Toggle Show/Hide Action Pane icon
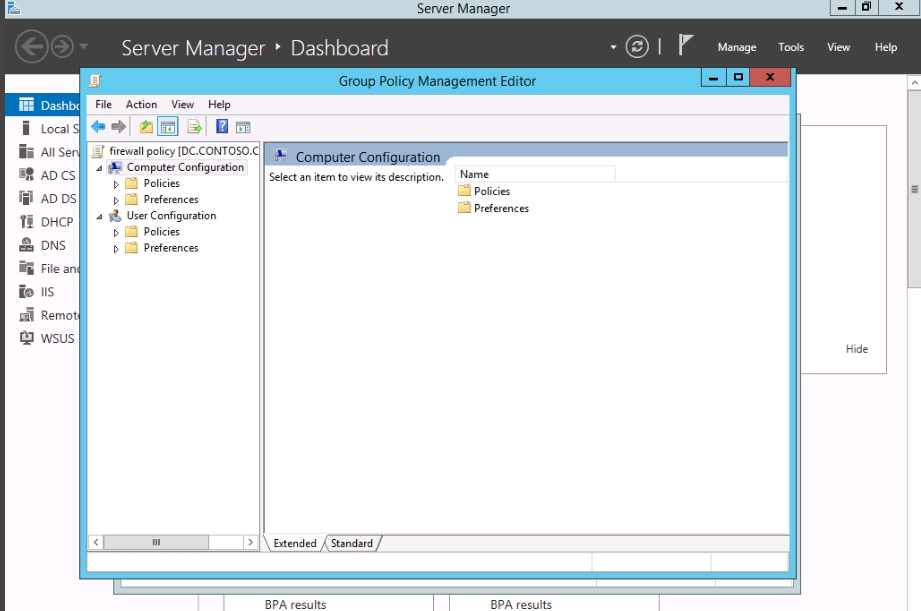The image size is (921, 611). (243, 127)
